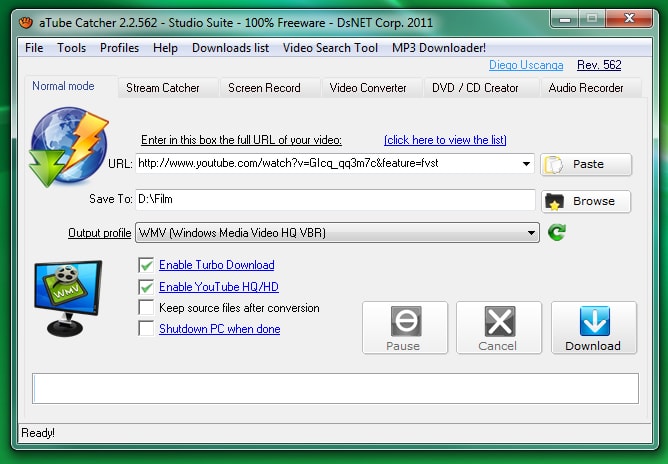Viewport: 668px width, 464px height.
Task: Click the globe with lightning bolt logo
Action: (x=69, y=147)
